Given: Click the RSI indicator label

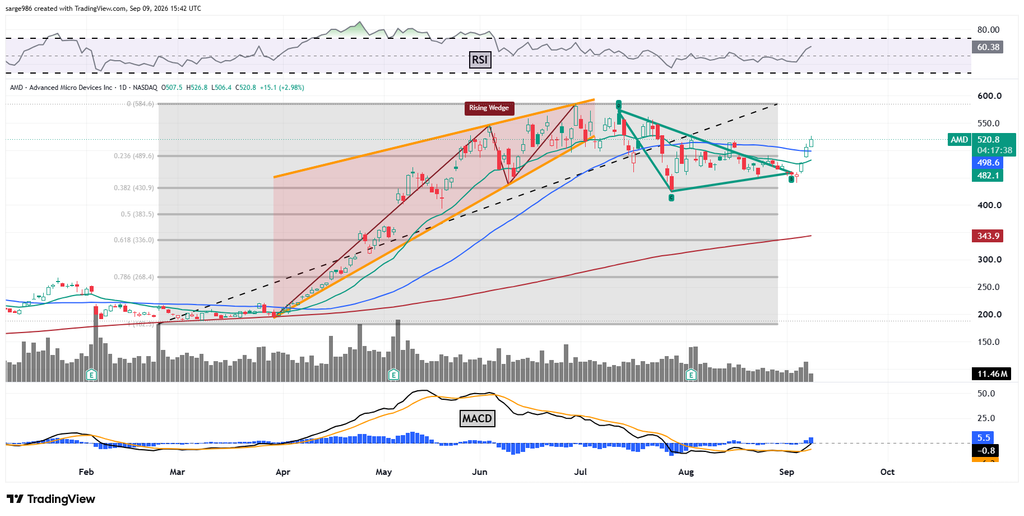Looking at the screenshot, I should [480, 61].
